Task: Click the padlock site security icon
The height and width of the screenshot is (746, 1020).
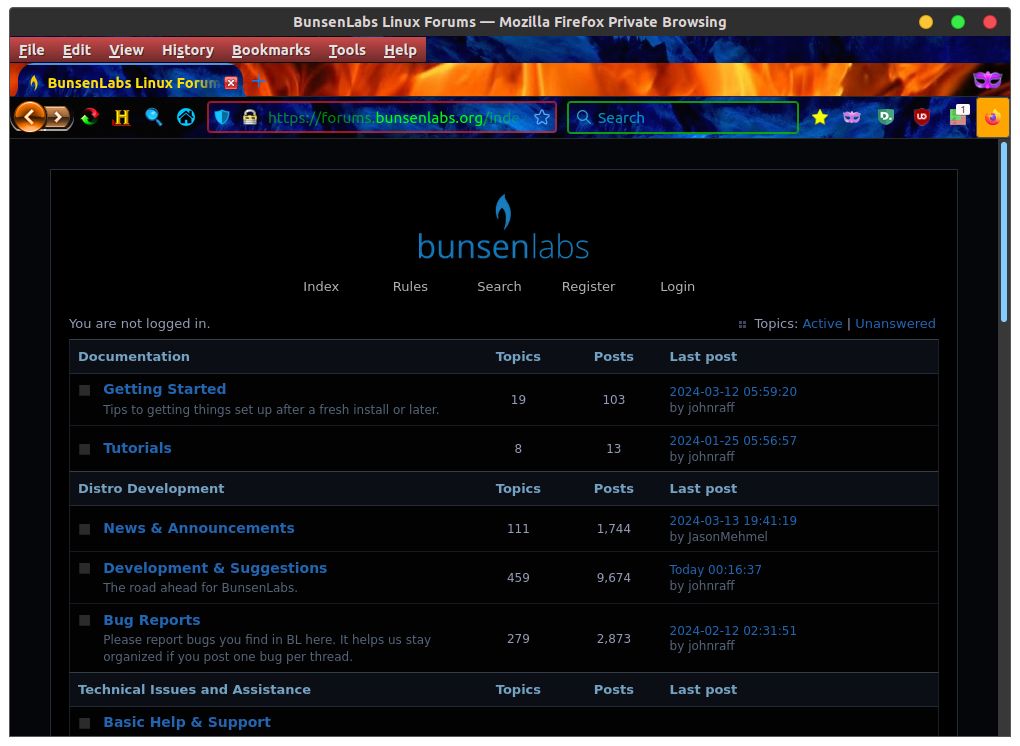Action: (x=250, y=118)
